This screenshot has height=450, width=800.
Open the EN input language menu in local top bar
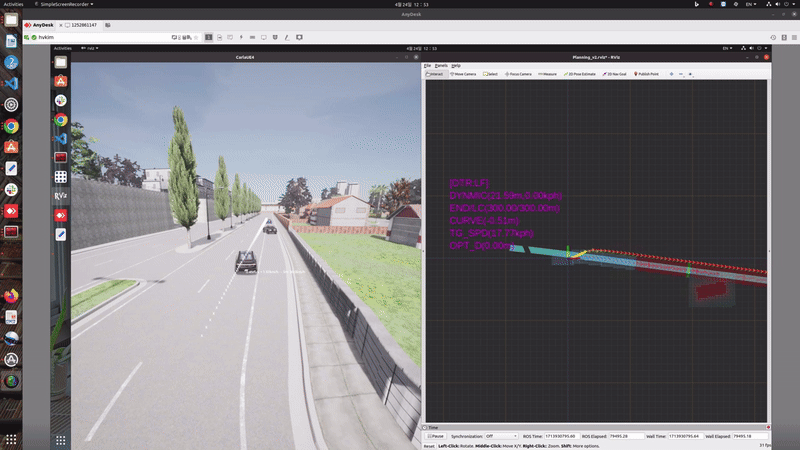tap(751, 4)
